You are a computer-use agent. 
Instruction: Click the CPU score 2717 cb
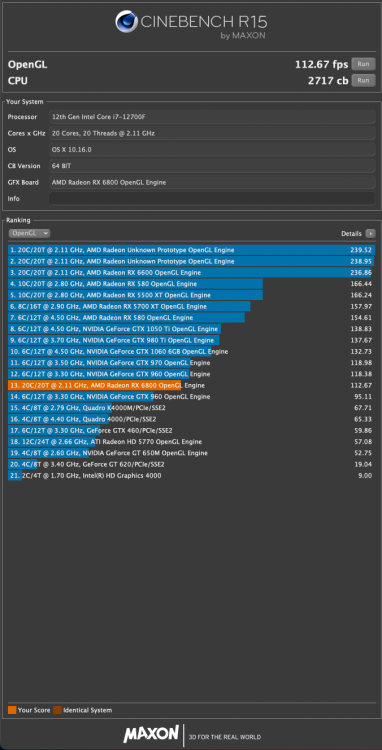[328, 80]
